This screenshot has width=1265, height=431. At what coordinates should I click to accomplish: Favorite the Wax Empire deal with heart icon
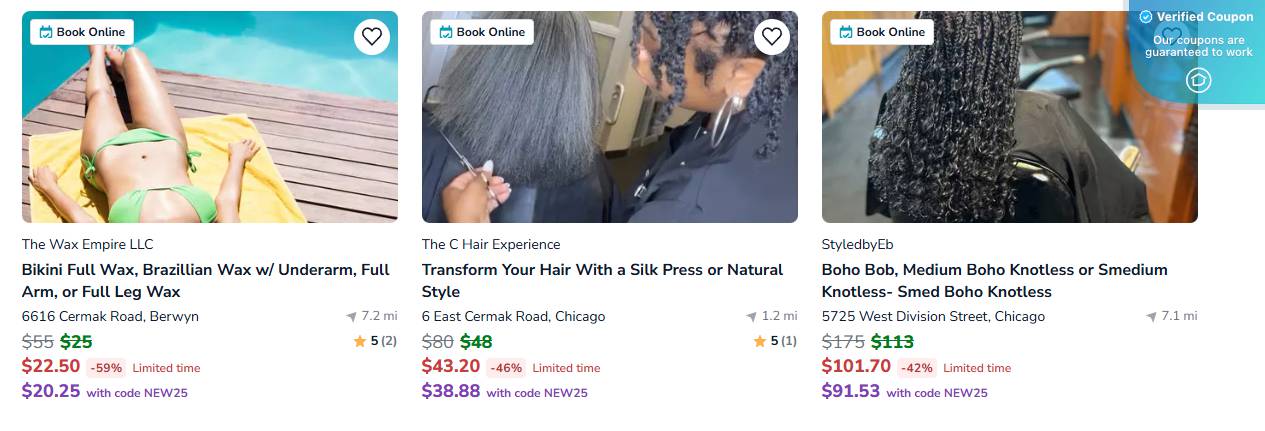(372, 37)
